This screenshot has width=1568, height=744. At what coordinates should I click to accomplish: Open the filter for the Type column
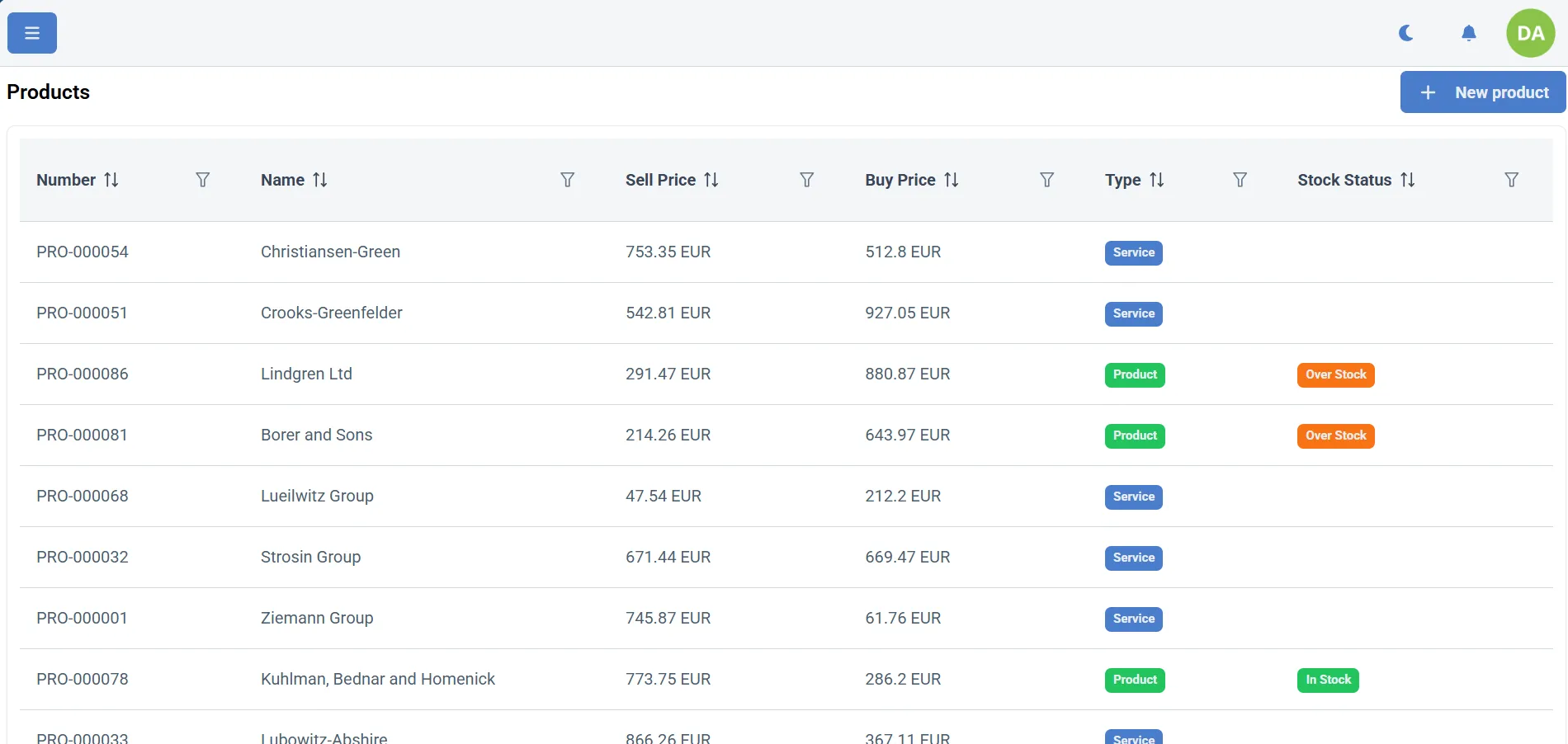point(1240,180)
